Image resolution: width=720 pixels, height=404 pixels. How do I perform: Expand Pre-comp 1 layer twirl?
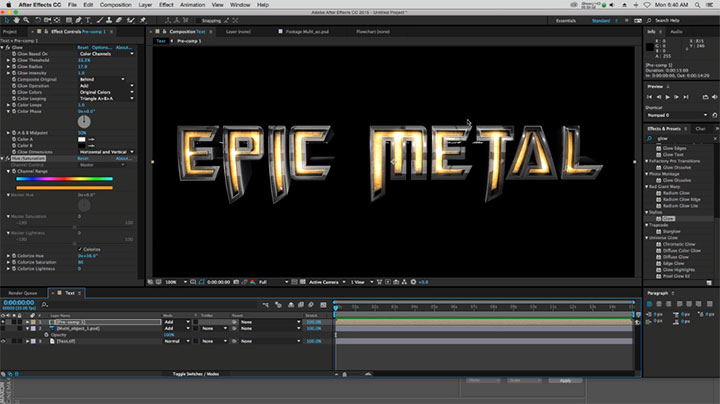coord(28,322)
